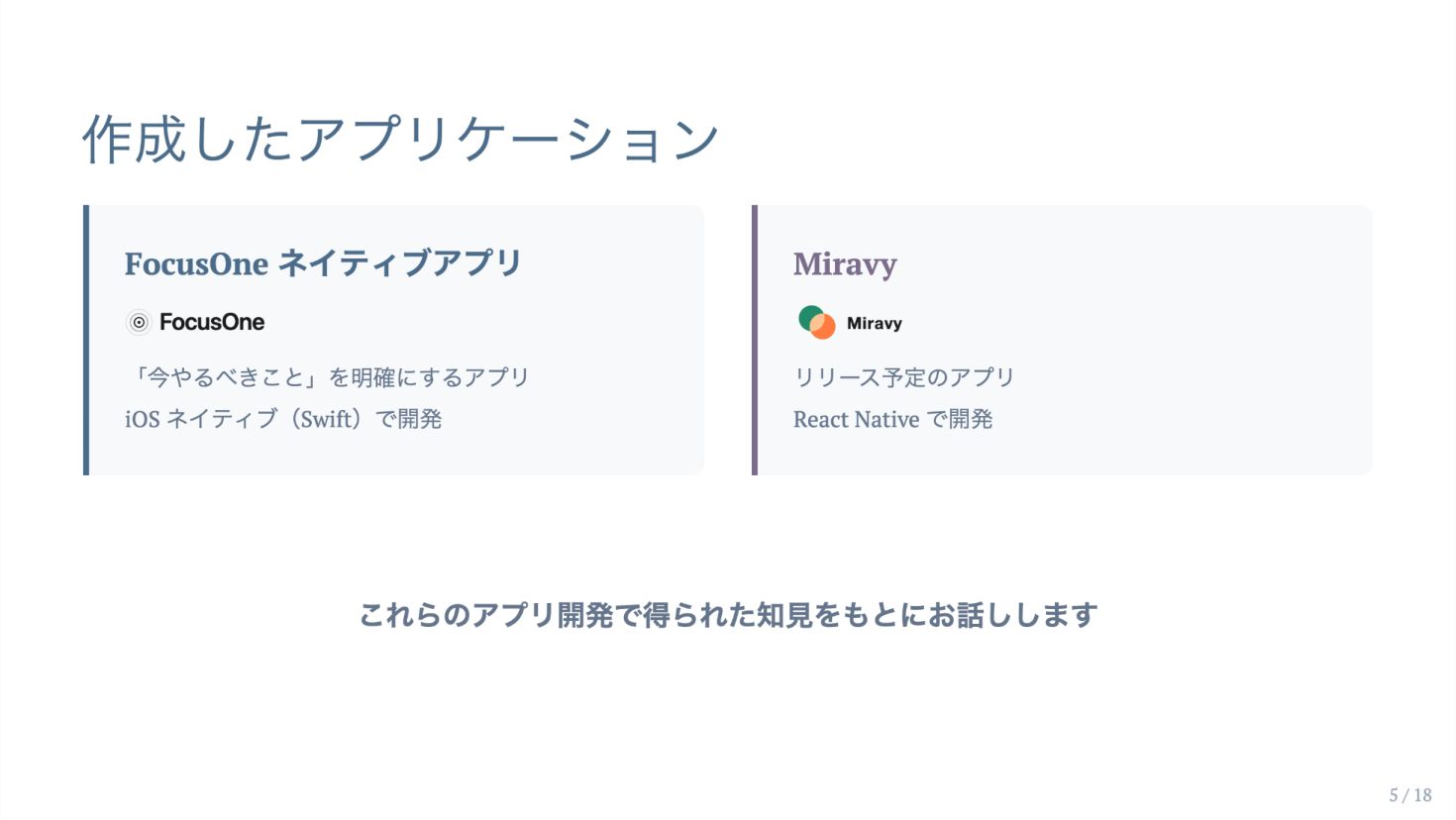Click the orange circle in Miravy logo
The width and height of the screenshot is (1456, 820).
[824, 328]
